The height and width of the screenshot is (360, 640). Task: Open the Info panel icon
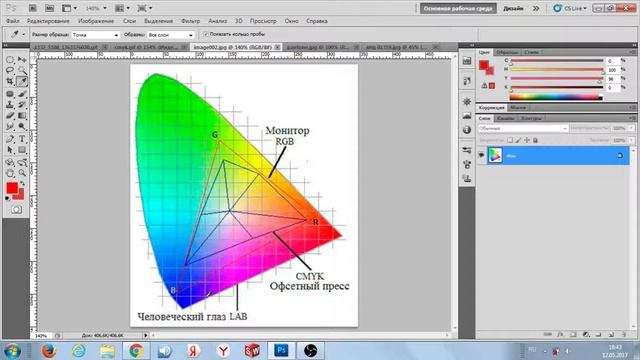click(x=467, y=130)
